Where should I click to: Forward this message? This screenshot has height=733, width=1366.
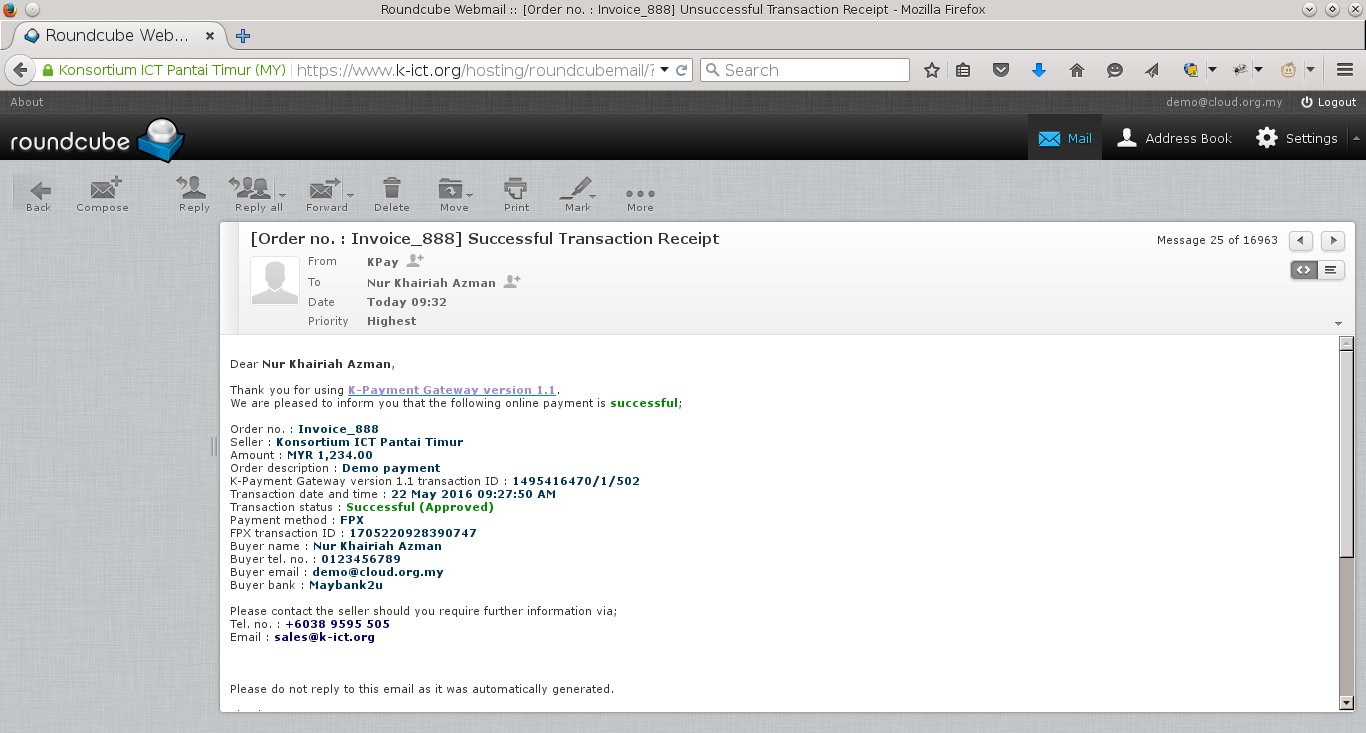[x=324, y=194]
